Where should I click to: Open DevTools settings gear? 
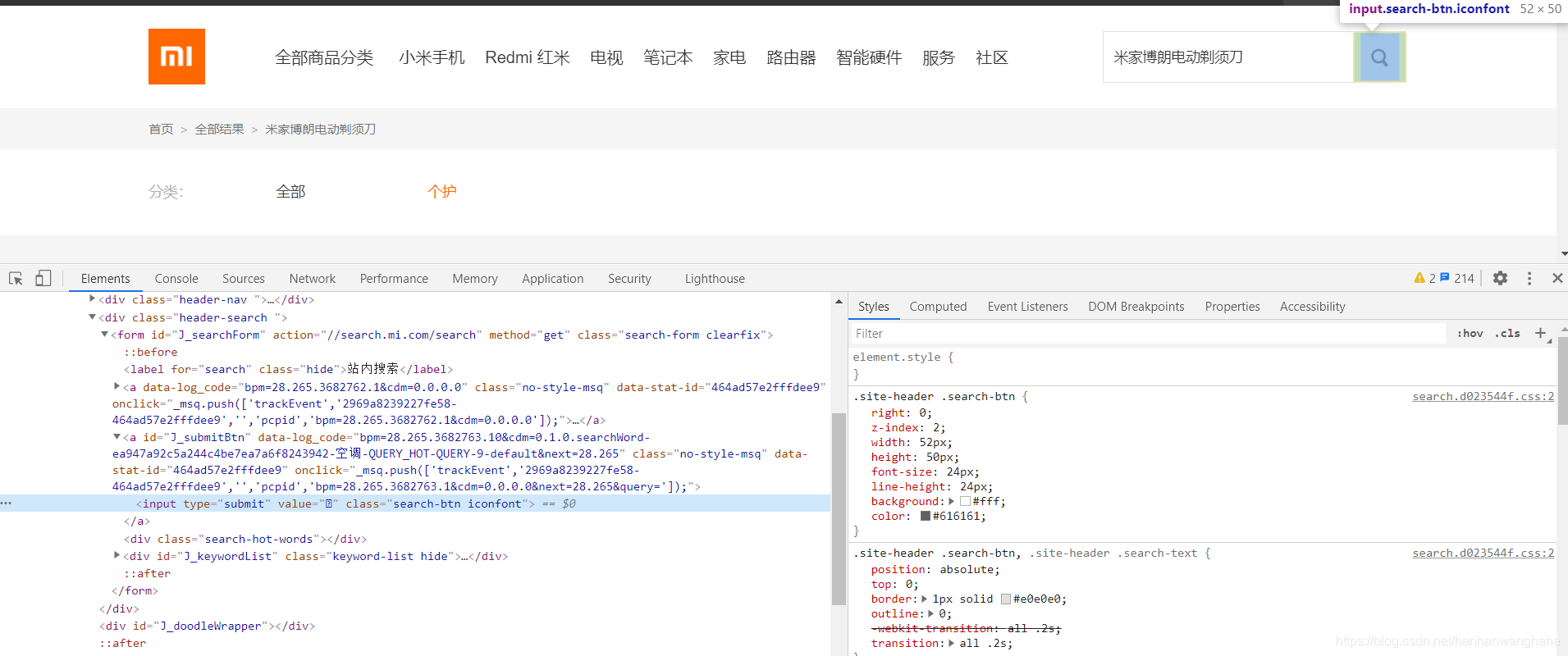(x=1500, y=278)
